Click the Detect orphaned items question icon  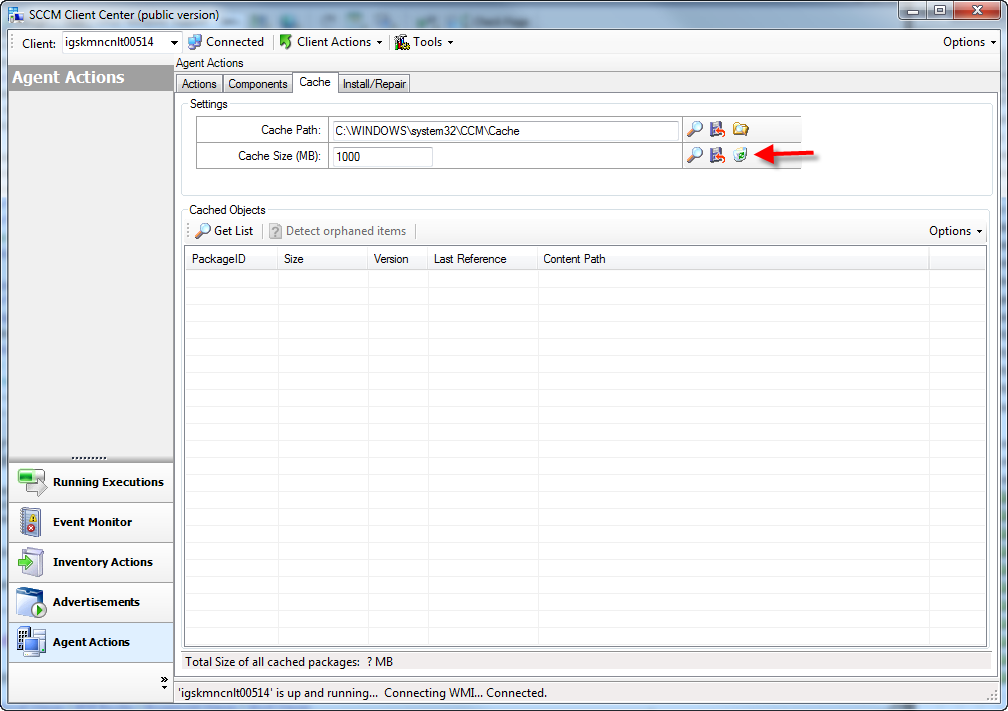point(275,231)
